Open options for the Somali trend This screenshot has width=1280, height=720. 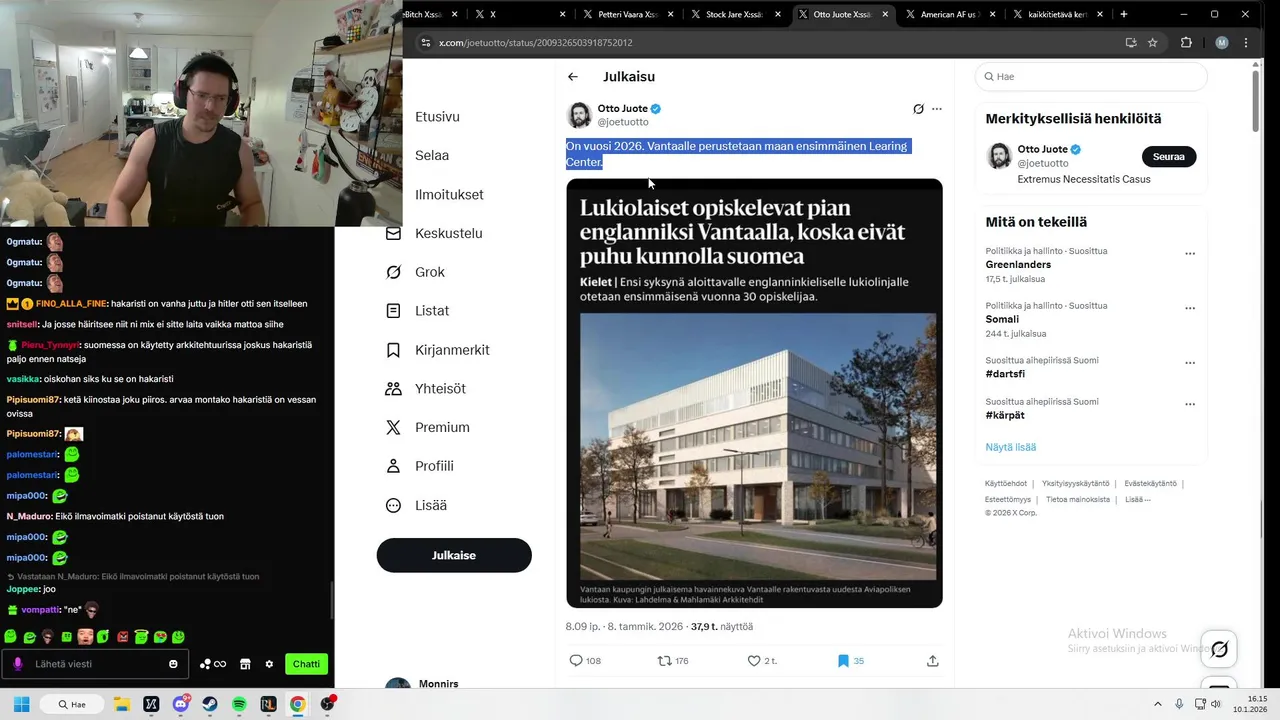click(x=1190, y=308)
